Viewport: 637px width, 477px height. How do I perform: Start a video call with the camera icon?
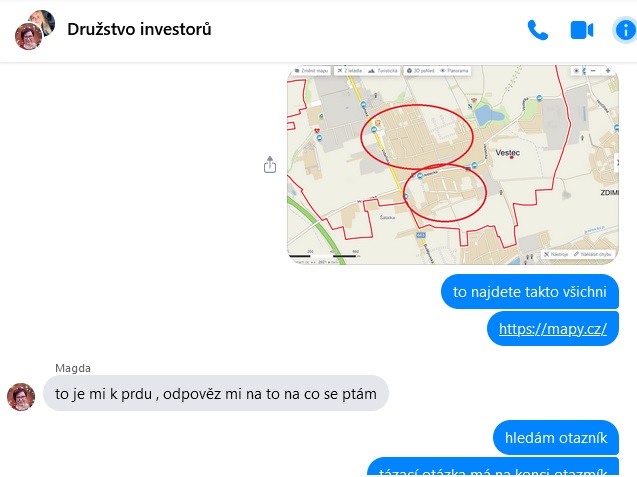click(x=582, y=30)
